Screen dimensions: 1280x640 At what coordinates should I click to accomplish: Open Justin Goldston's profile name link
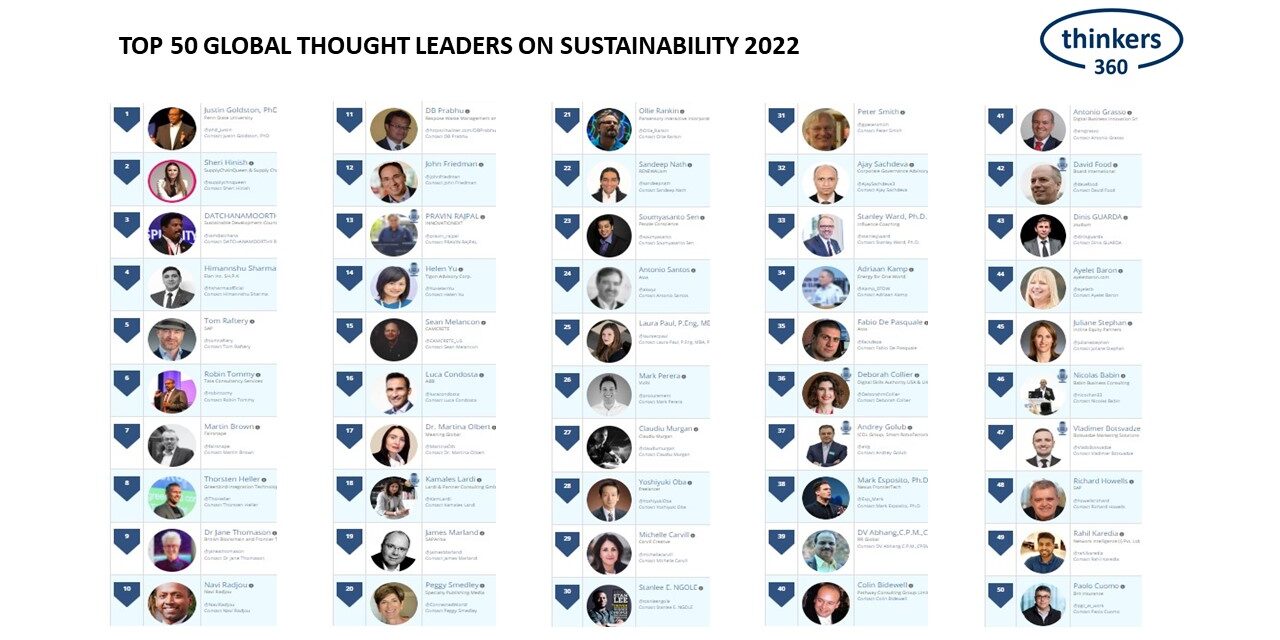coord(240,110)
